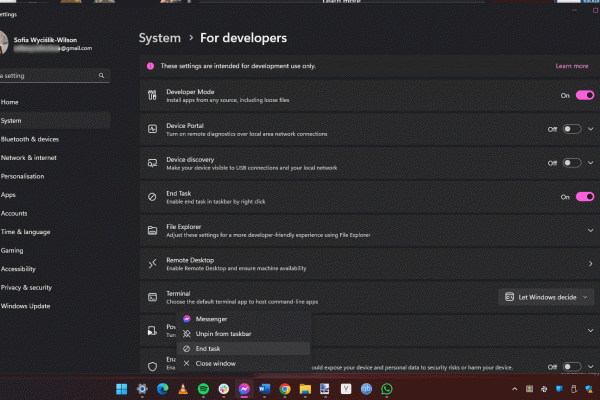Expand the Device discovery options chevron
The image size is (600, 400).
(590, 163)
